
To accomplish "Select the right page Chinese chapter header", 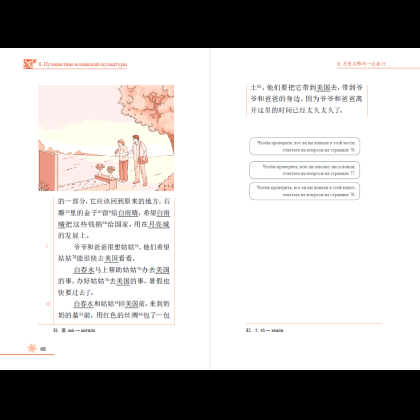I will pyautogui.click(x=361, y=63).
